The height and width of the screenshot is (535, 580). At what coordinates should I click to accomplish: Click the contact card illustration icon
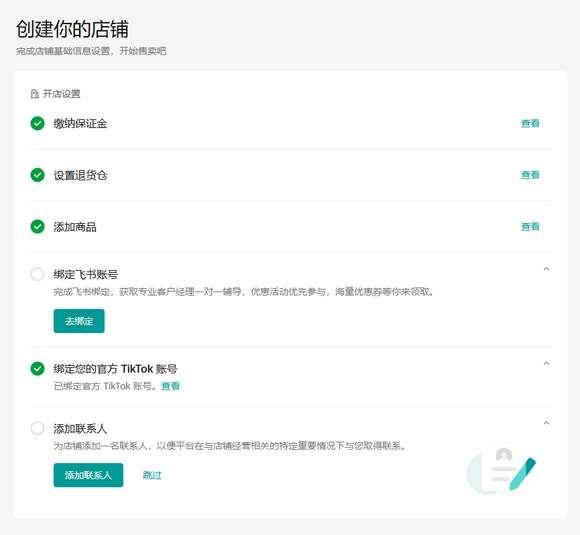pos(502,468)
